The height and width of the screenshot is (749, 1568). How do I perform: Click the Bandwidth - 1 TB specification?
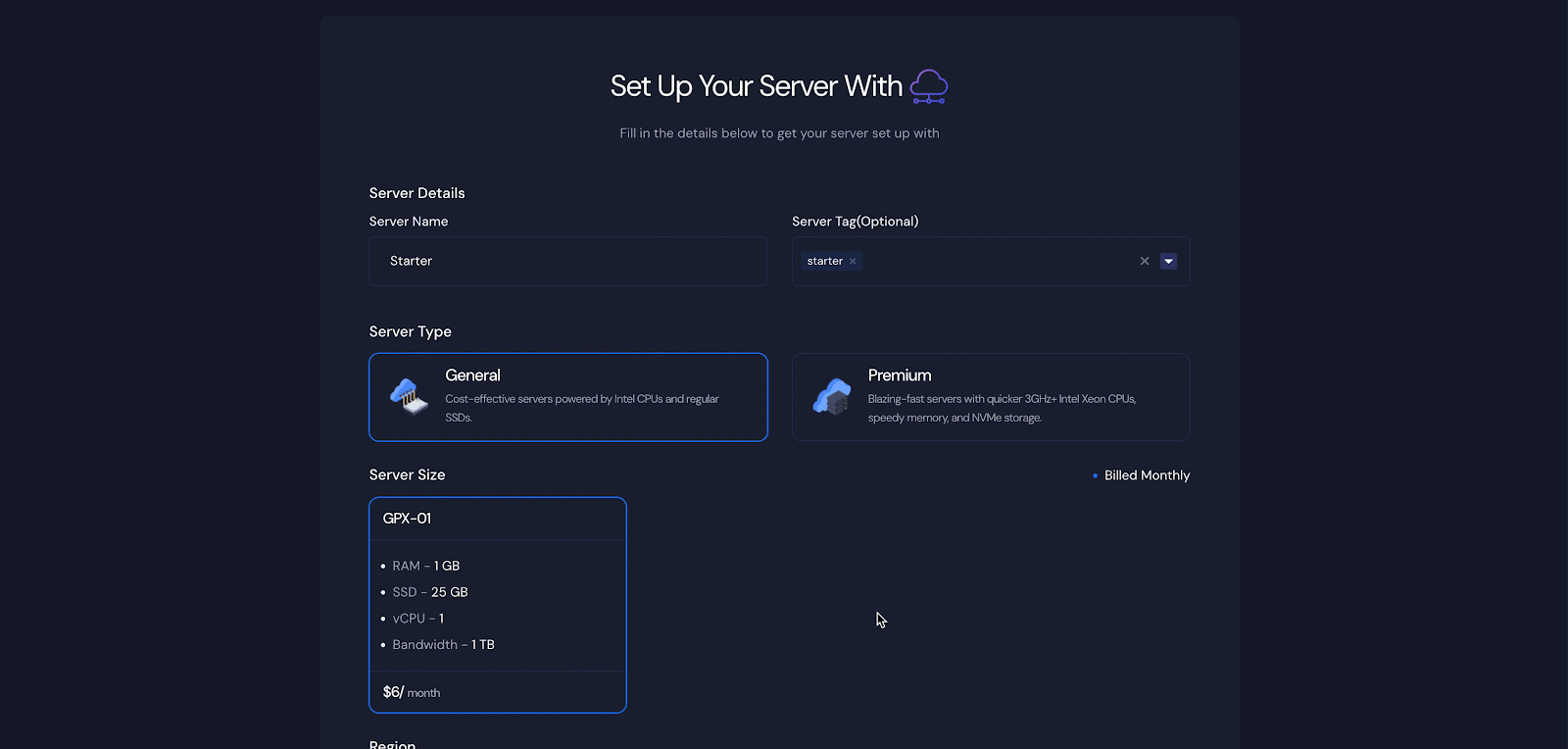tap(443, 644)
